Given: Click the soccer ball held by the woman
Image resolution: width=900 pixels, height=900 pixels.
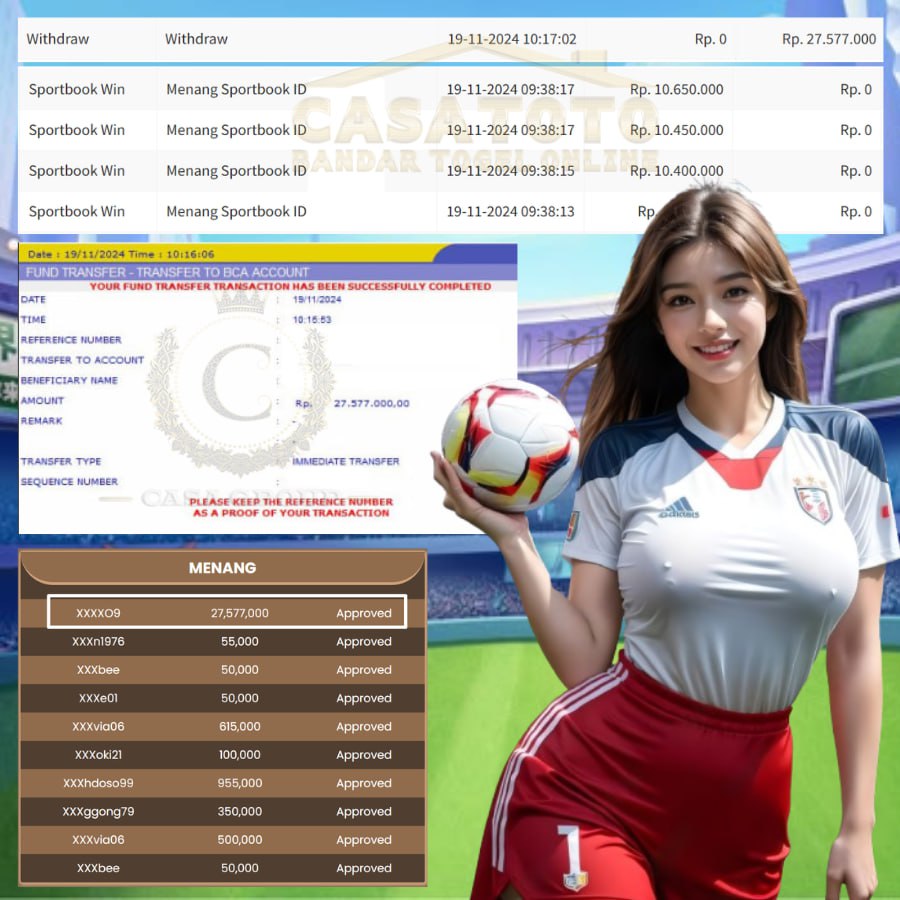Looking at the screenshot, I should point(510,445).
